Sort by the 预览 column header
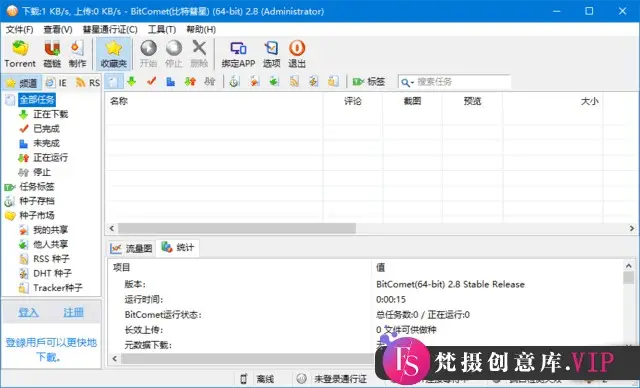The width and height of the screenshot is (640, 388). click(472, 101)
